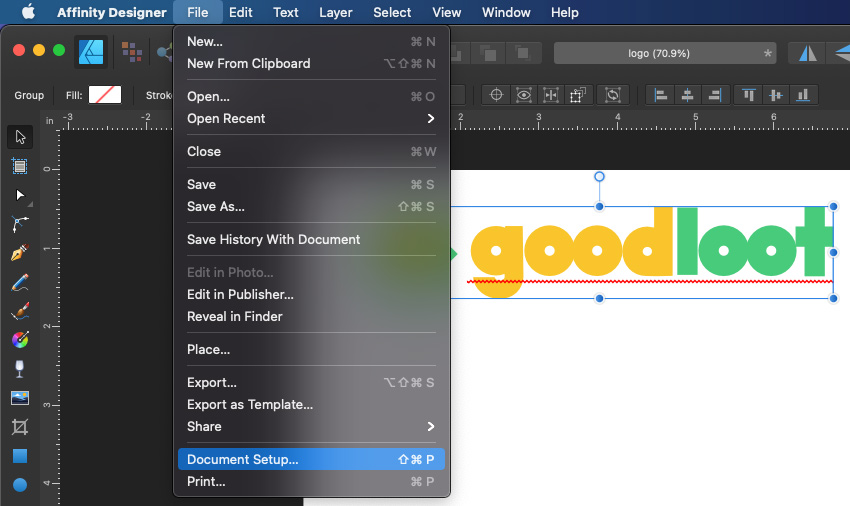The width and height of the screenshot is (850, 506).
Task: Click the Flip Horizontal toolbar icon
Action: pyautogui.click(x=808, y=53)
